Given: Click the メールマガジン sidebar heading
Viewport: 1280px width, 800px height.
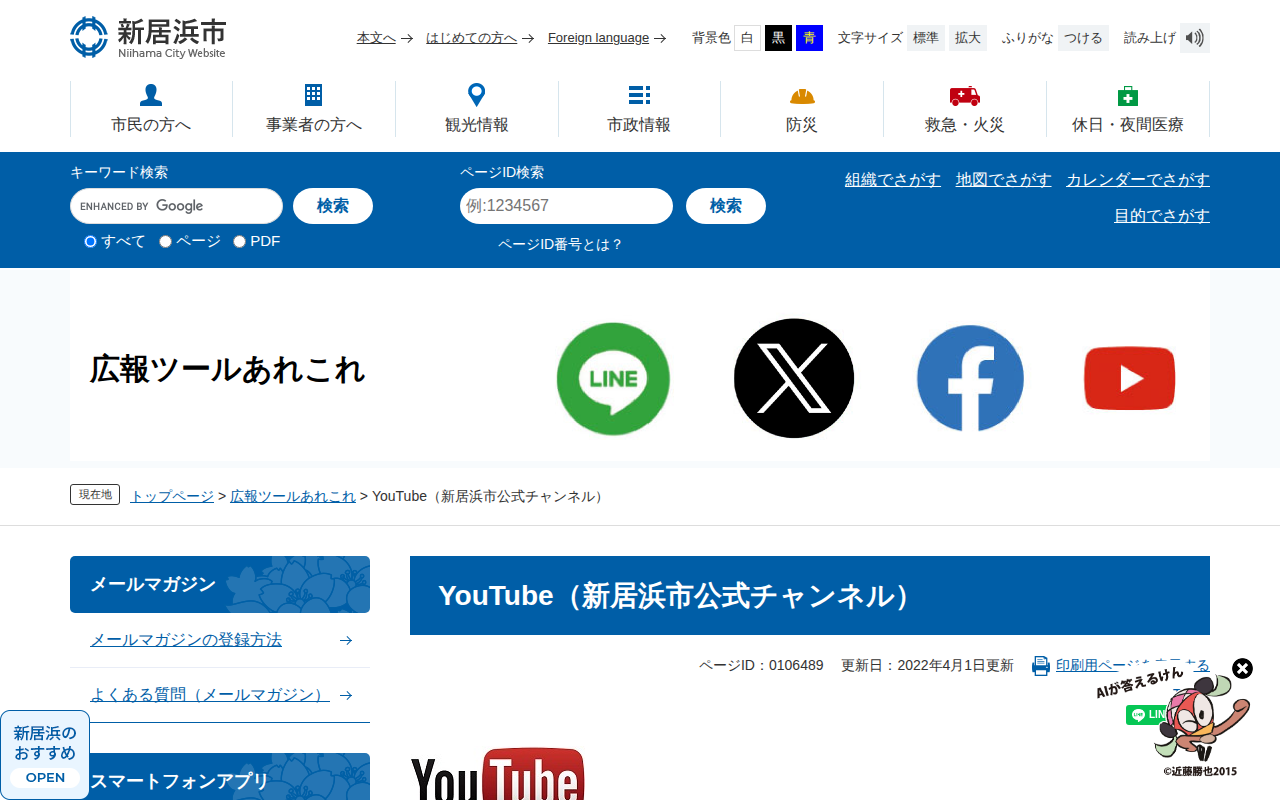Looking at the screenshot, I should pyautogui.click(x=220, y=584).
